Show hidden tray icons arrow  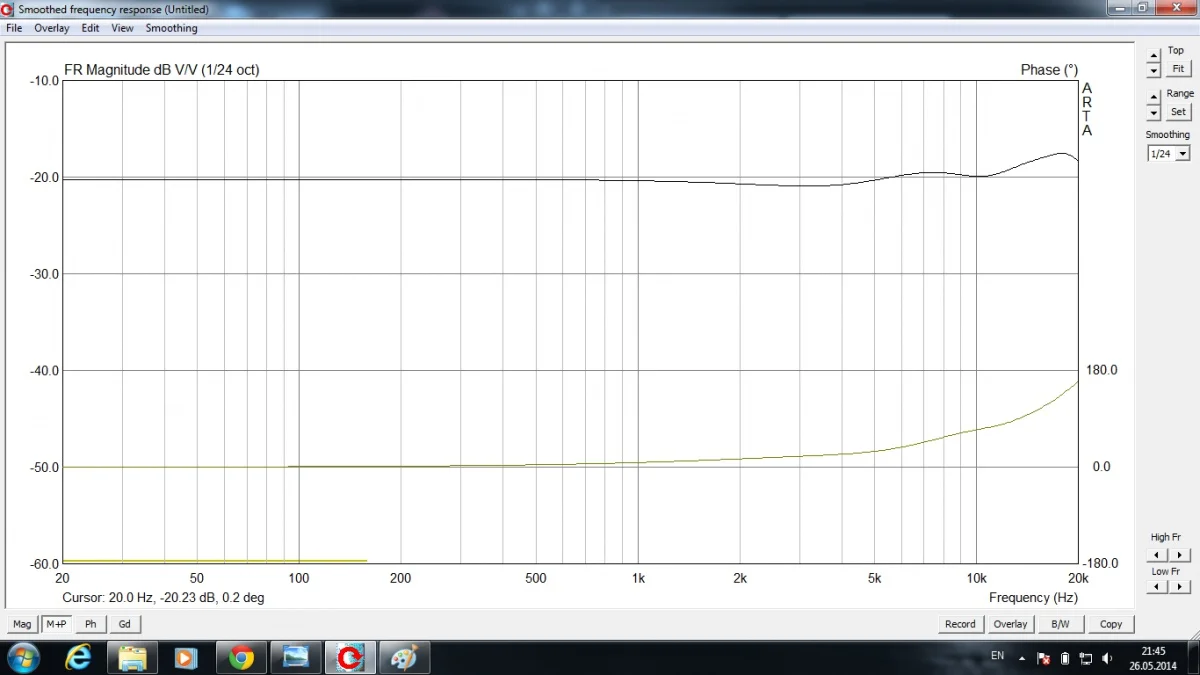click(1022, 659)
